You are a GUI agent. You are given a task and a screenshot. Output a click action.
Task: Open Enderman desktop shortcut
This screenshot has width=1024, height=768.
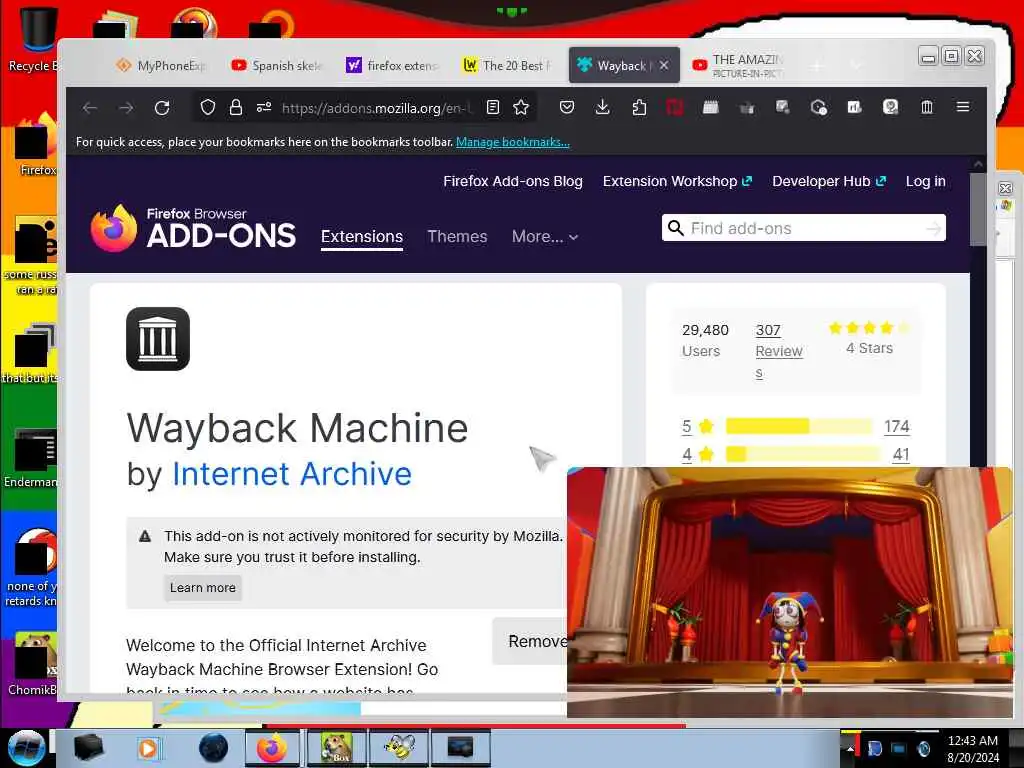pyautogui.click(x=31, y=457)
